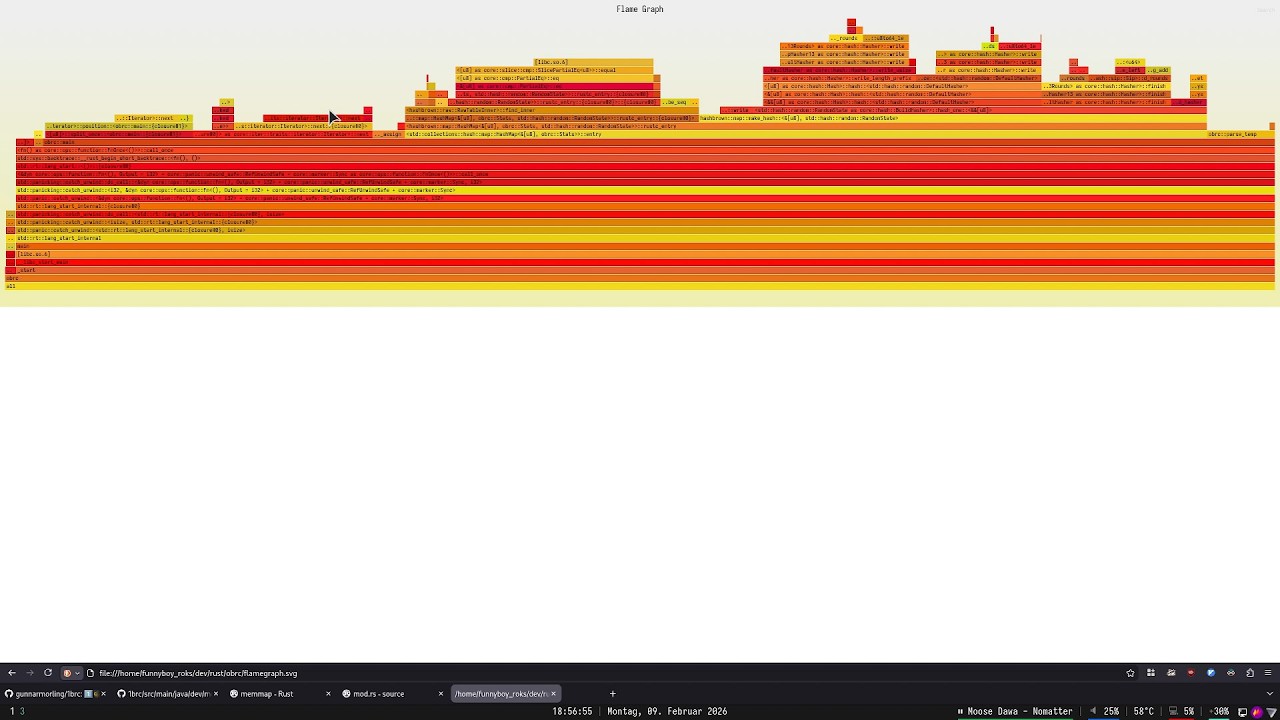Screen dimensions: 1280x720
Task: Focus the file:///home/funnyboy_roks URL bar
Action: (x=600, y=673)
